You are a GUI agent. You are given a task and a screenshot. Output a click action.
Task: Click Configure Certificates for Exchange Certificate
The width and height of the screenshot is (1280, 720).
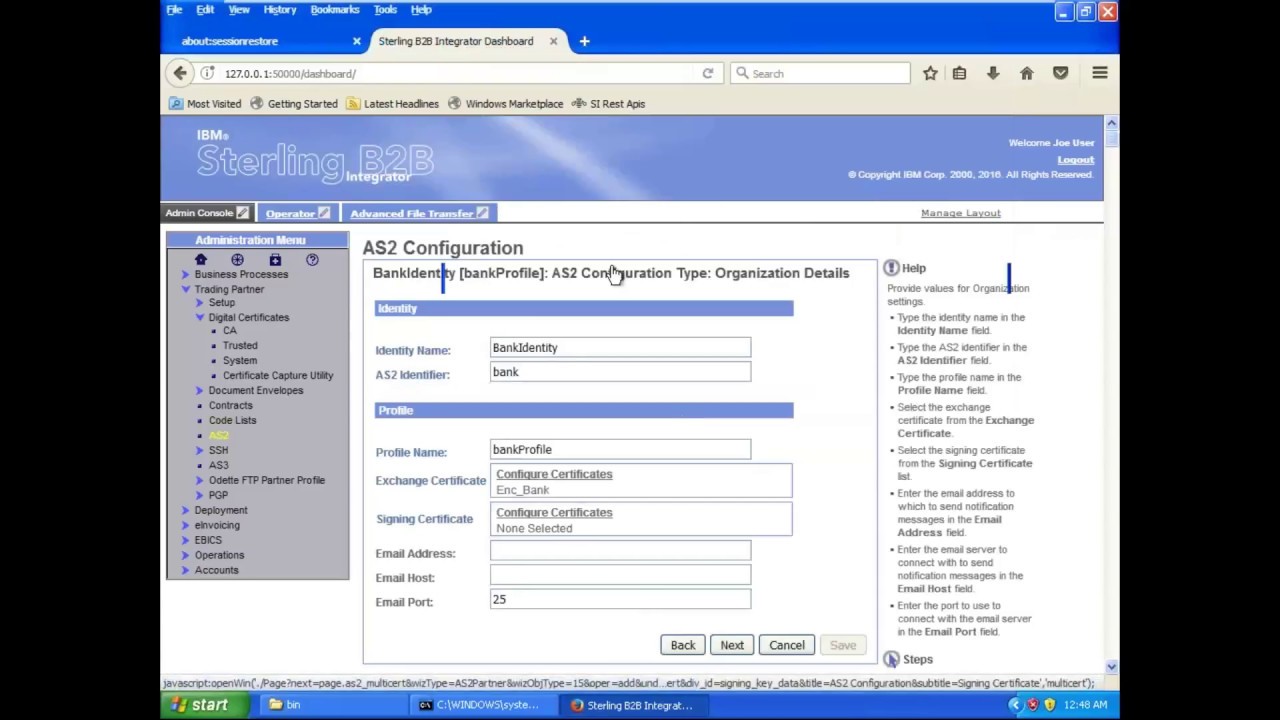pos(554,474)
